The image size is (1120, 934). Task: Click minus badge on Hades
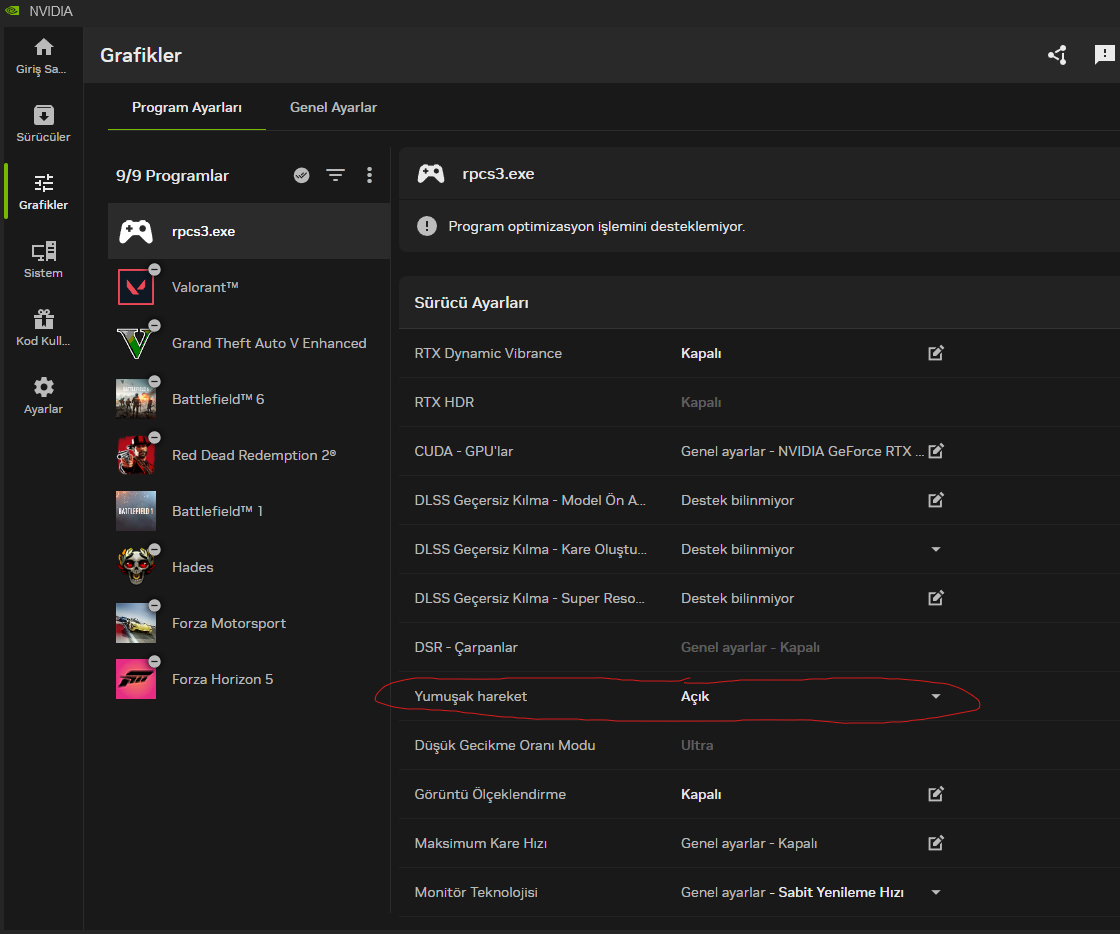(x=154, y=550)
